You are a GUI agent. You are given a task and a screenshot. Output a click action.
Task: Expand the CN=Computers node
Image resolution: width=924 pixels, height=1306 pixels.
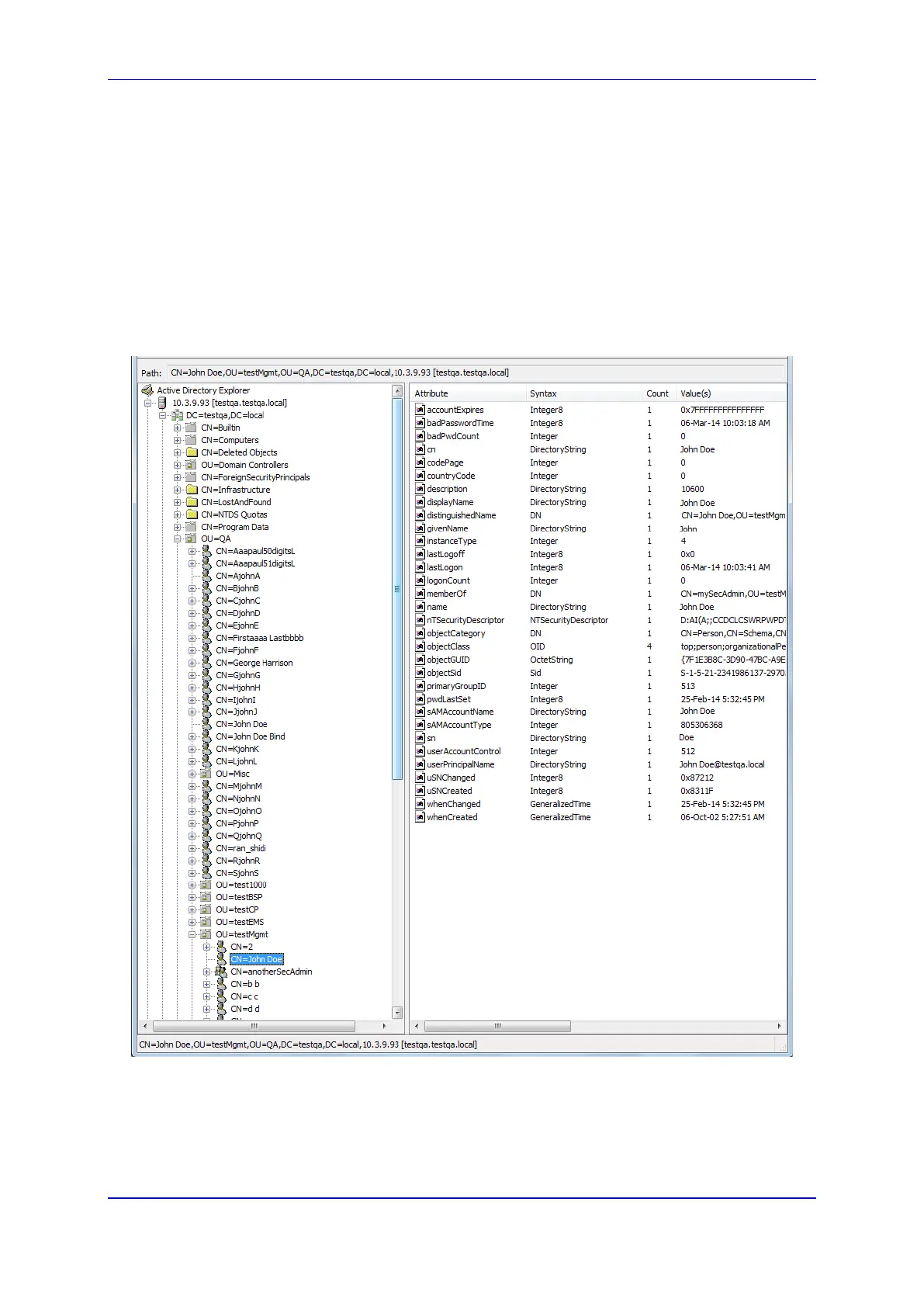click(x=177, y=440)
